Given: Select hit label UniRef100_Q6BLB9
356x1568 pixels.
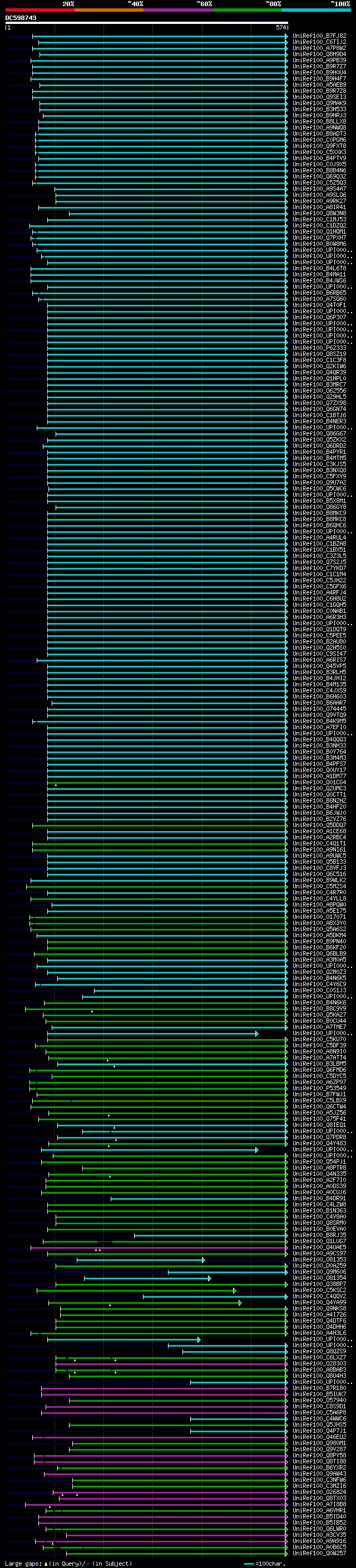Looking at the screenshot, I should tap(319, 954).
